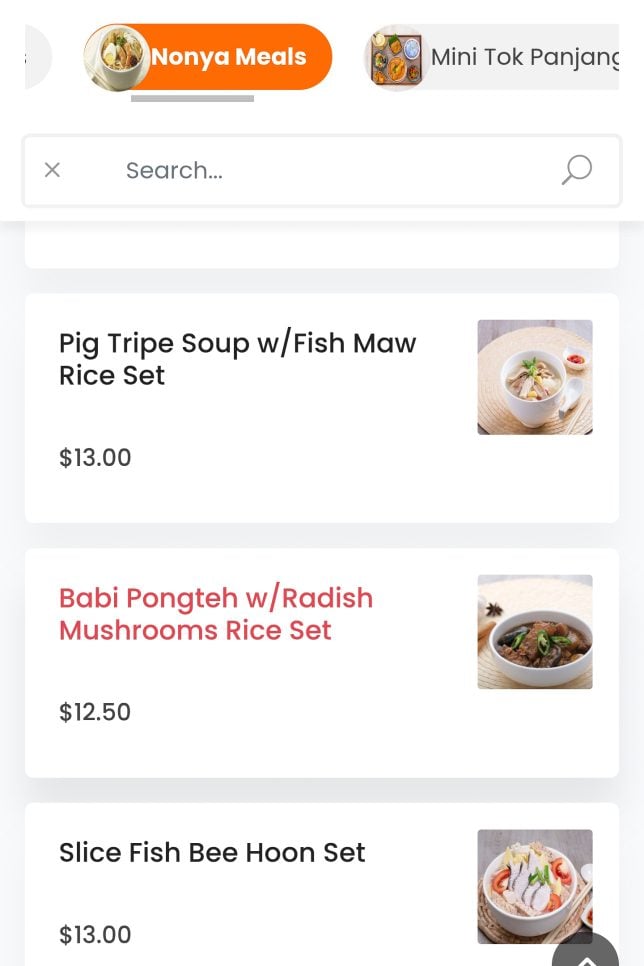The image size is (644, 966).
Task: Open Slice Fish Bee Hoon Set item
Action: tap(212, 853)
